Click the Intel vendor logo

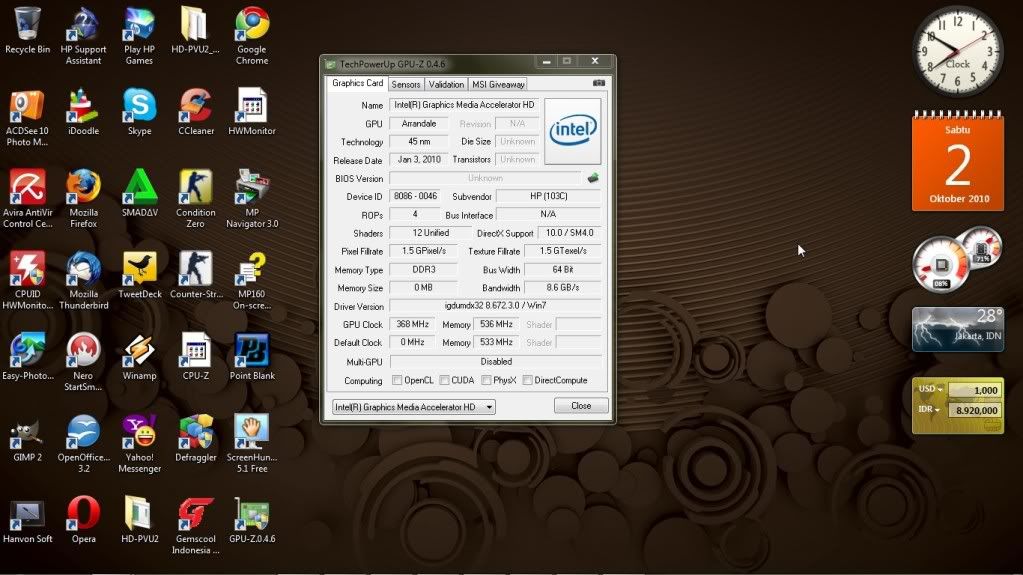572,131
